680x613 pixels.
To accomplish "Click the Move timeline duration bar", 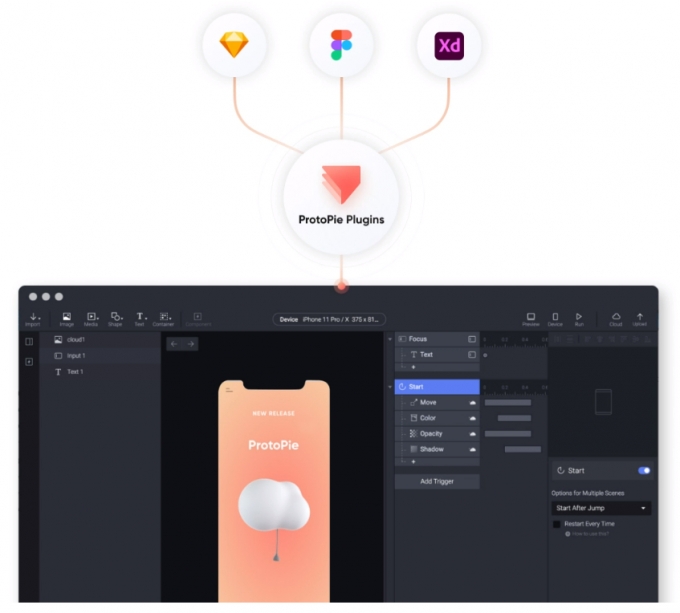I will [508, 403].
